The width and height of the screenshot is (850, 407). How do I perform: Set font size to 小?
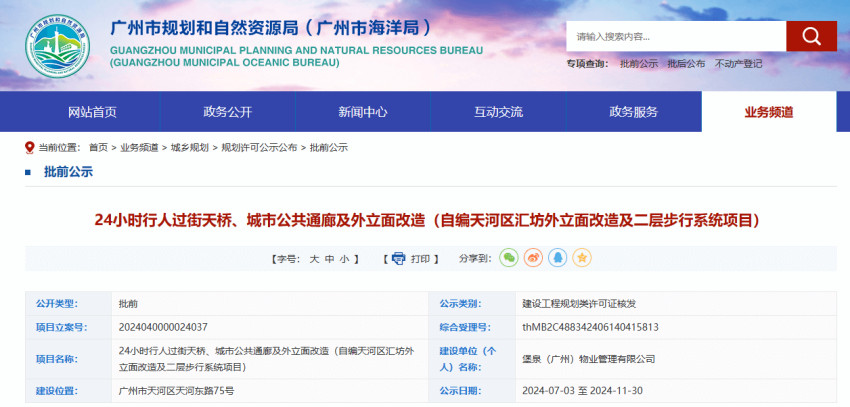pyautogui.click(x=344, y=259)
